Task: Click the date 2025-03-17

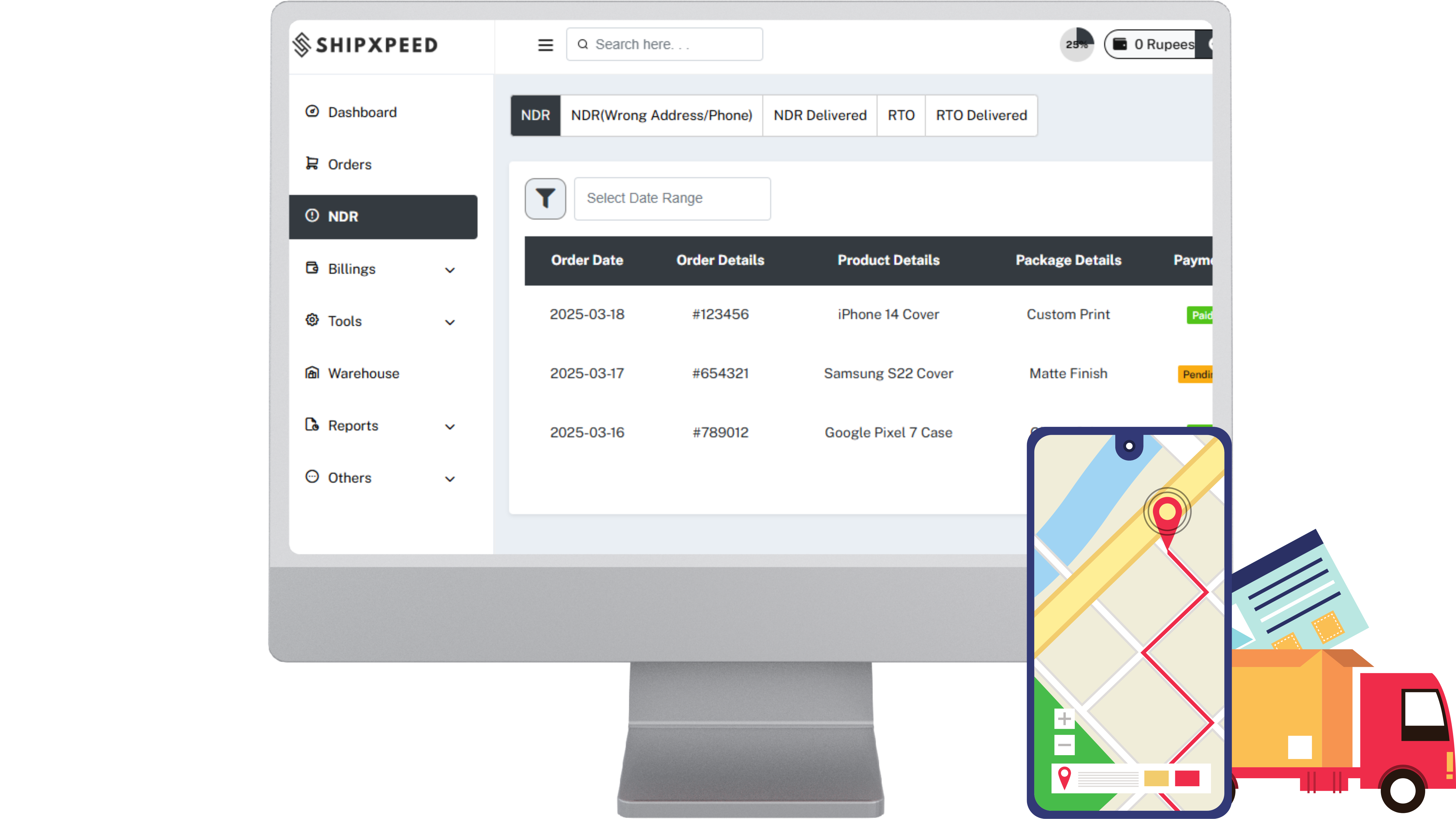Action: pyautogui.click(x=587, y=374)
